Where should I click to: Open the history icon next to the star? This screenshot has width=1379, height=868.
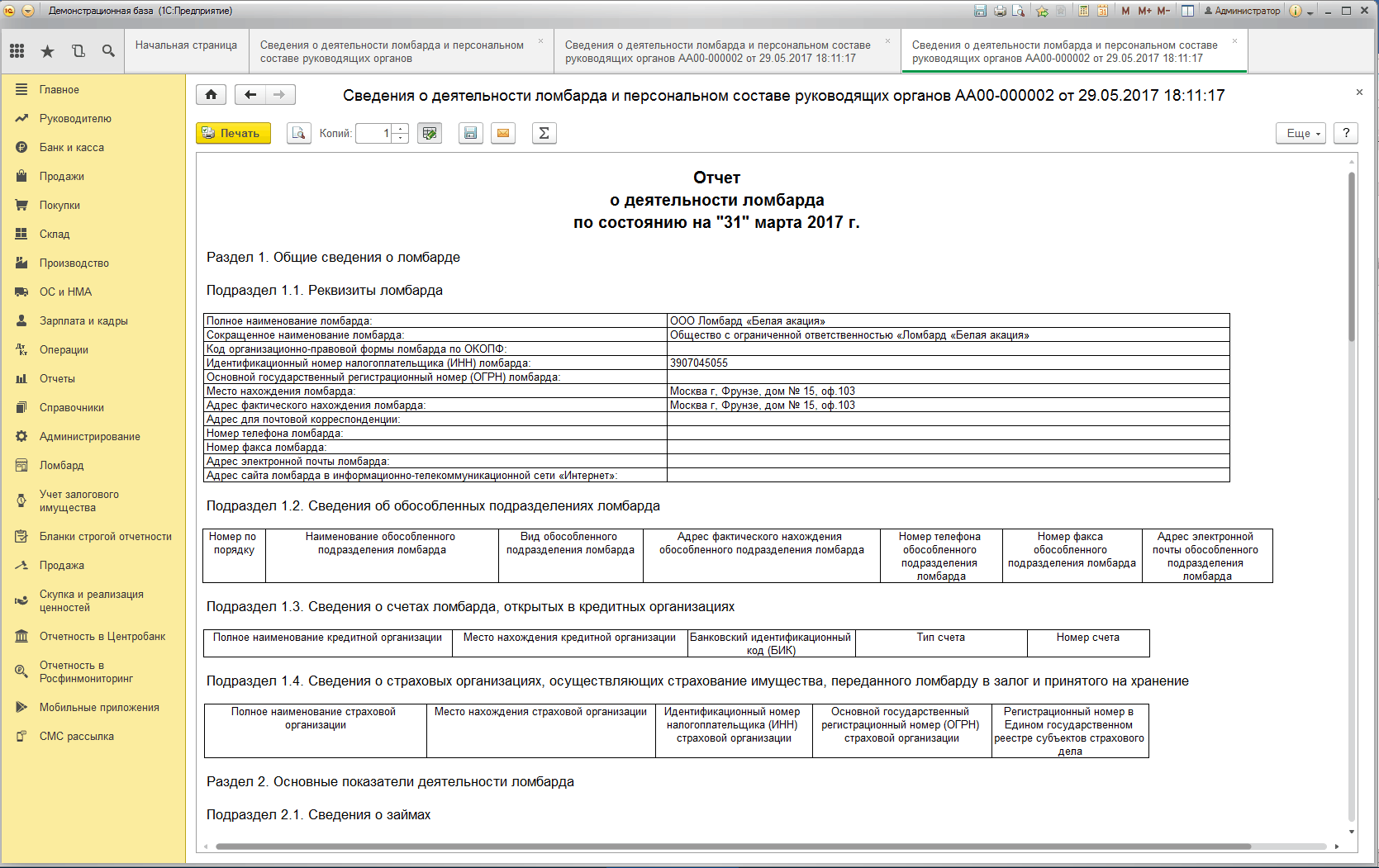[x=78, y=51]
